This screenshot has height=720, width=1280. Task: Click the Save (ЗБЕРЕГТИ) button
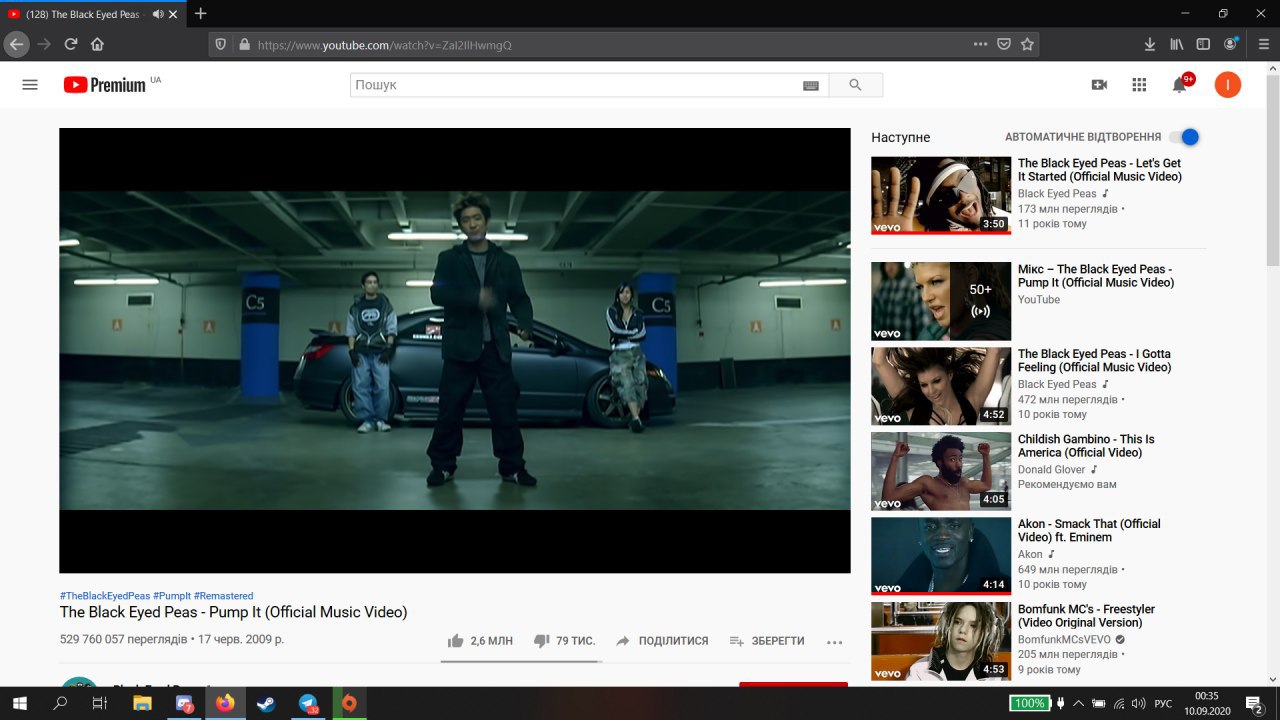pos(767,641)
